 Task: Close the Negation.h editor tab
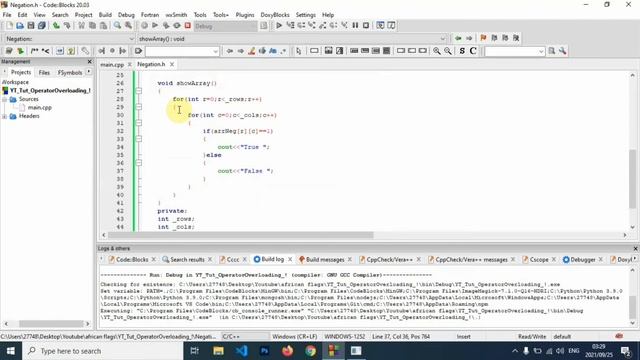click(x=172, y=64)
